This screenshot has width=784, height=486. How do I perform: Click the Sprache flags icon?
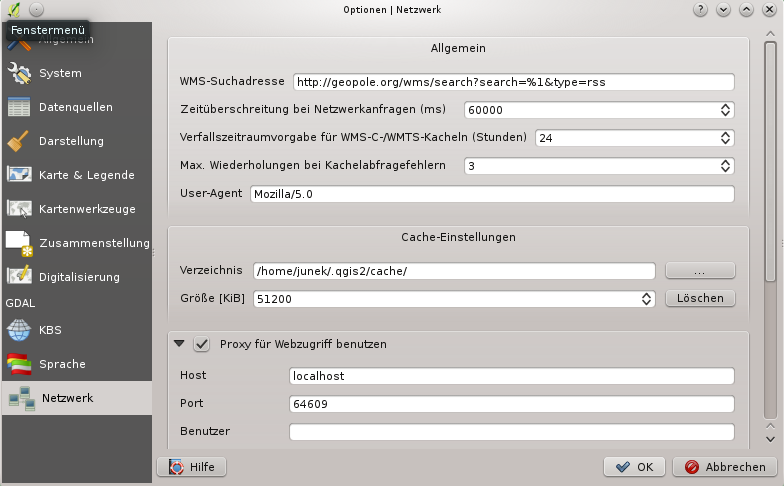click(x=19, y=364)
